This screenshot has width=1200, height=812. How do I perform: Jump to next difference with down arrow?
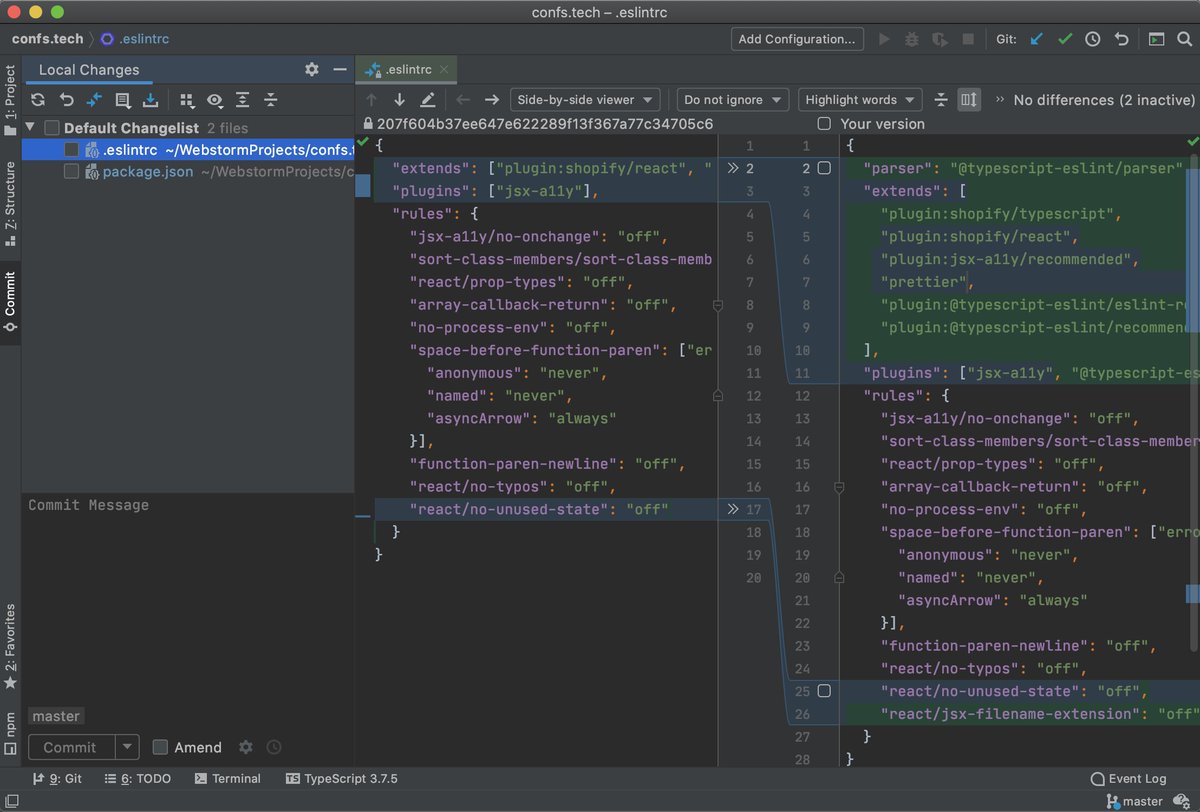[x=399, y=99]
